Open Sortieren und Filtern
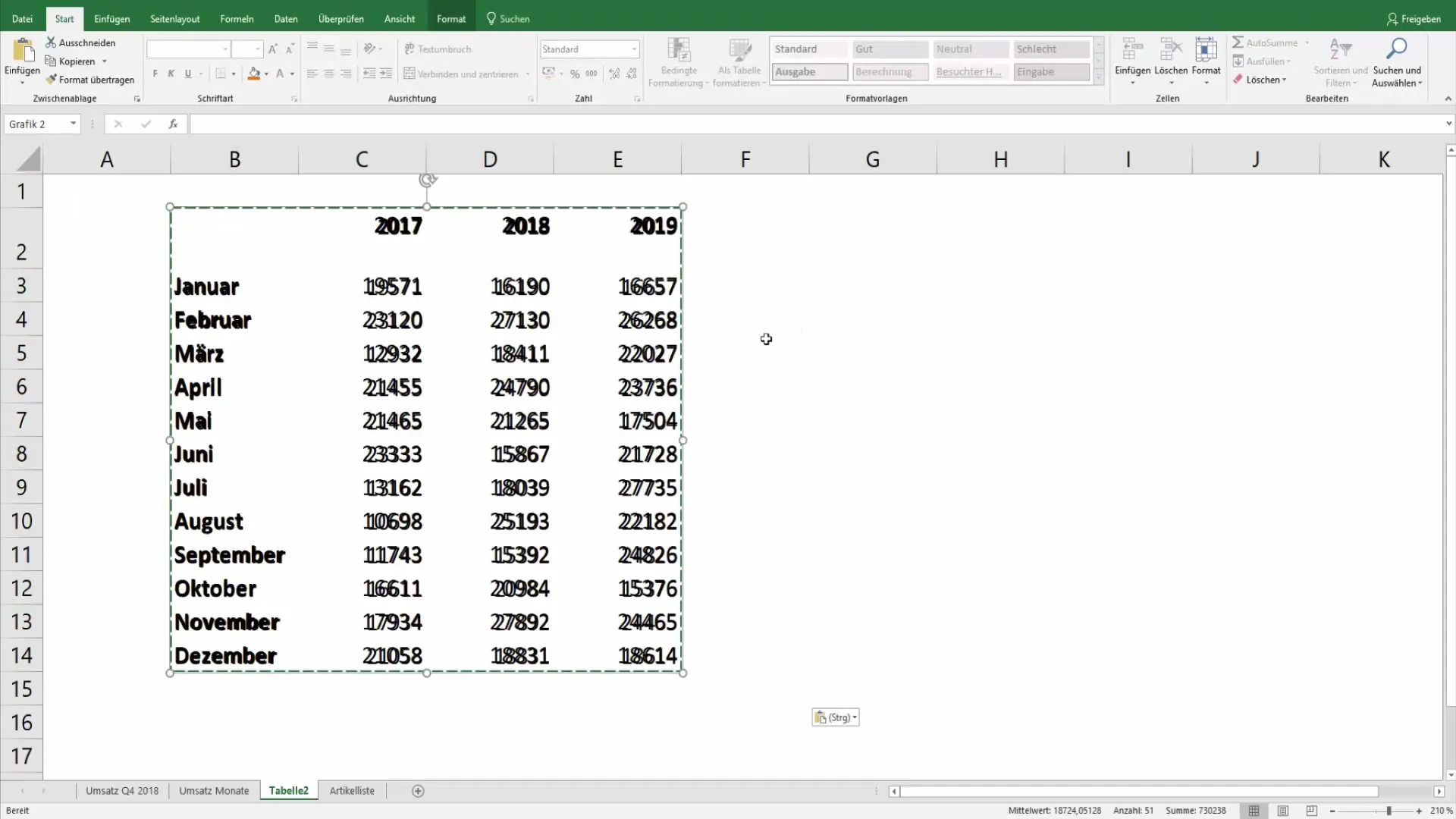Screen dimensions: 1456x819 click(x=1340, y=62)
